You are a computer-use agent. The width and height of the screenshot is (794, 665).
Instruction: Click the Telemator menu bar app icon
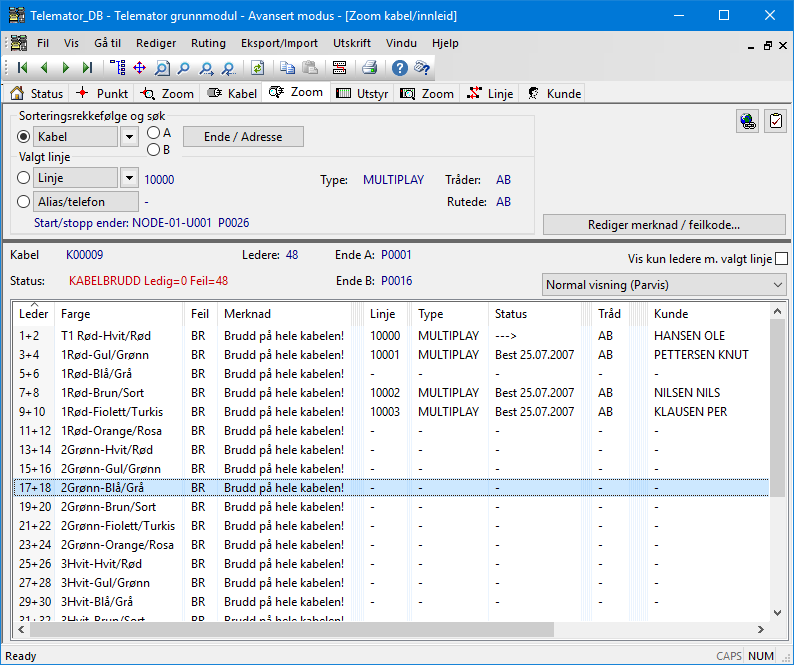click(19, 43)
